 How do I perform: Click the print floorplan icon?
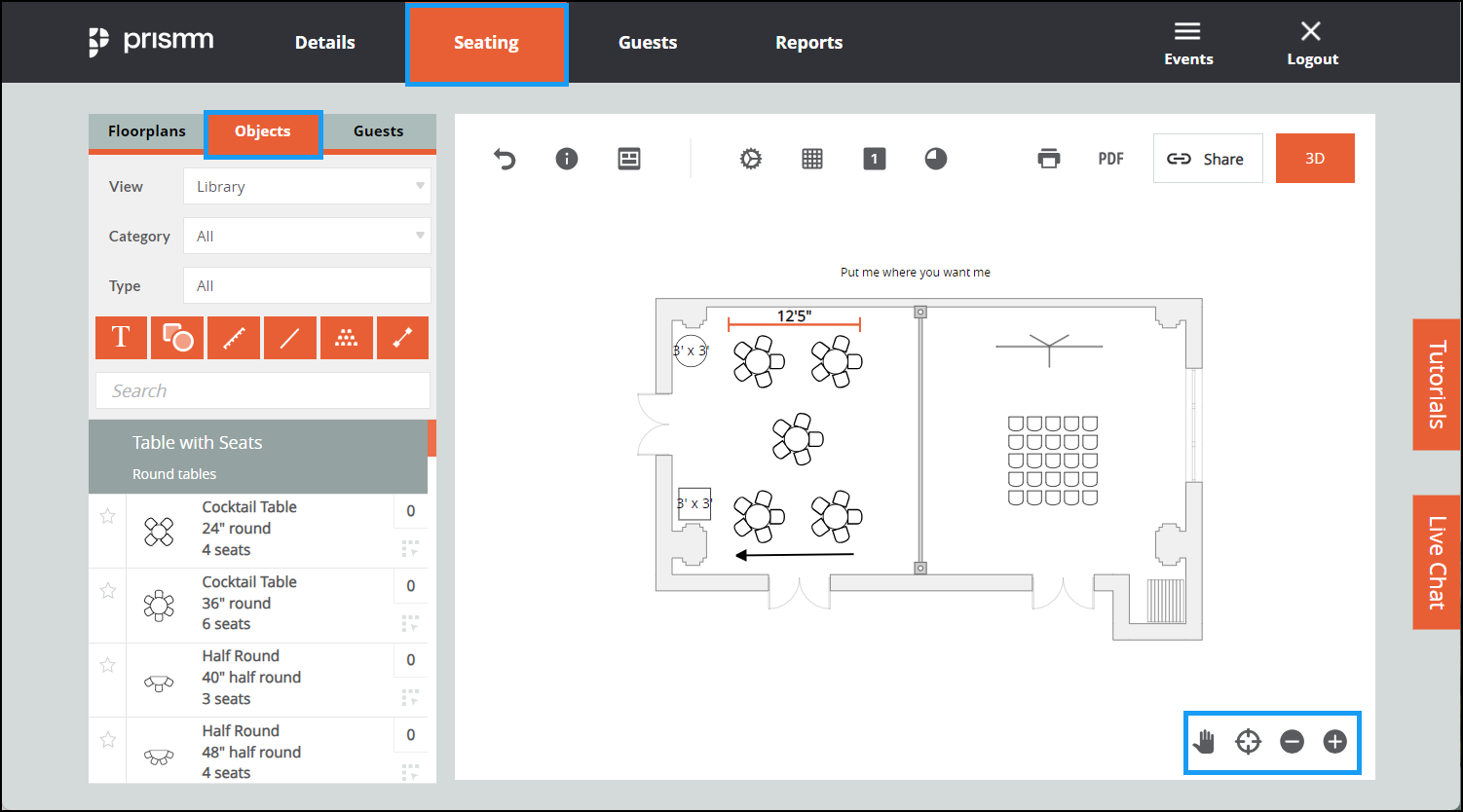[x=1049, y=158]
